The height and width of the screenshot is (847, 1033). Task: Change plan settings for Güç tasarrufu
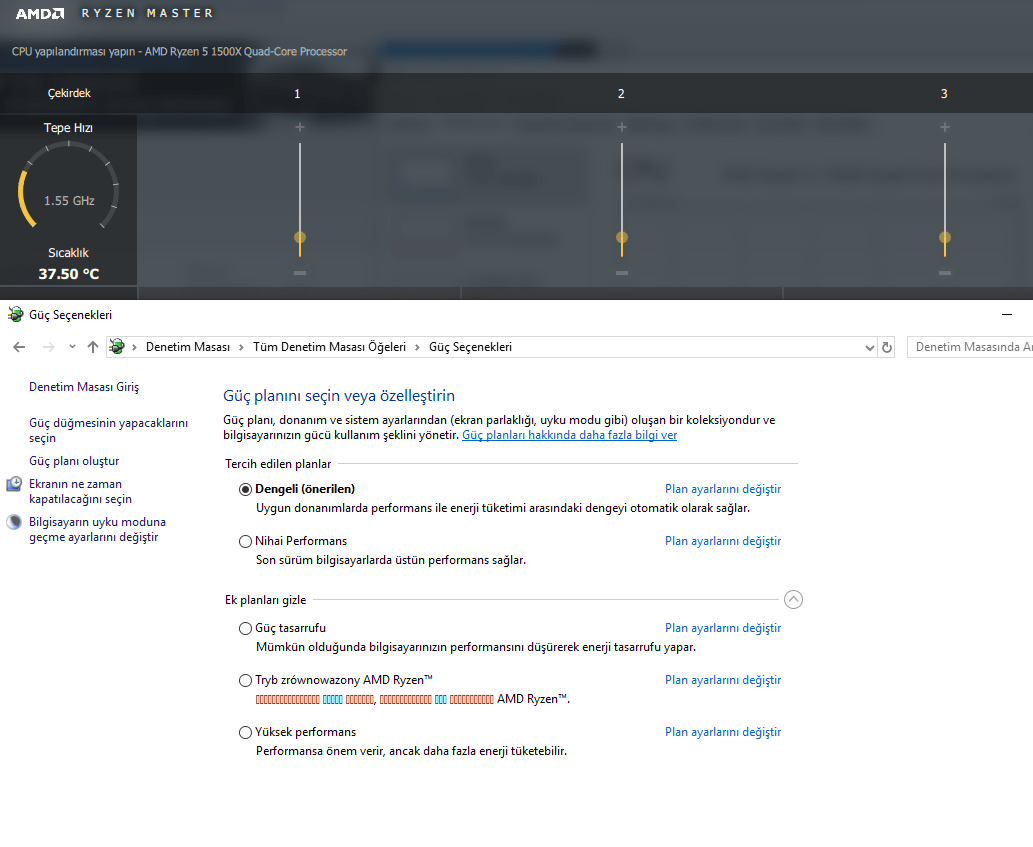[x=723, y=628]
